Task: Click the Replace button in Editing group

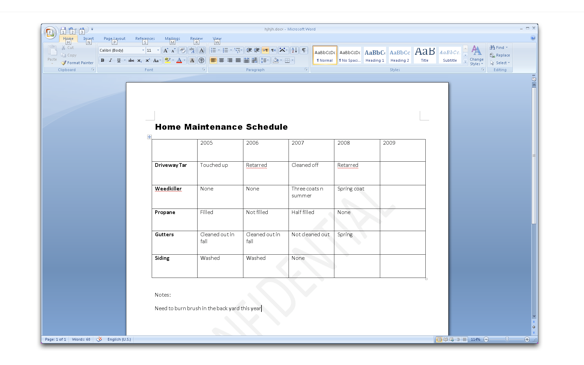Action: point(500,55)
